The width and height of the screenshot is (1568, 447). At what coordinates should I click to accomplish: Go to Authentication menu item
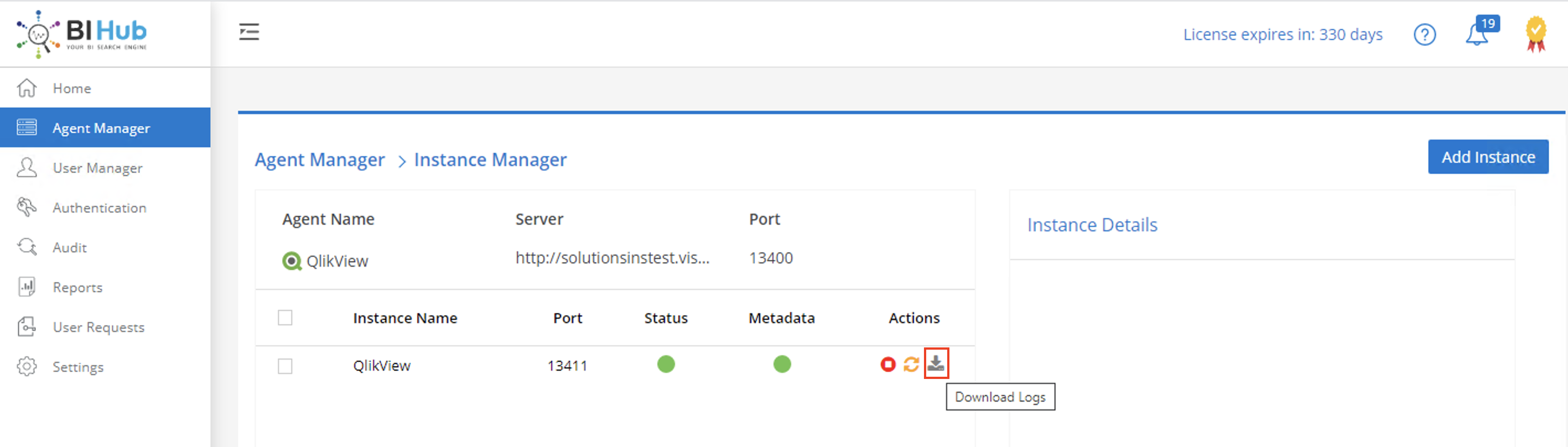(105, 207)
